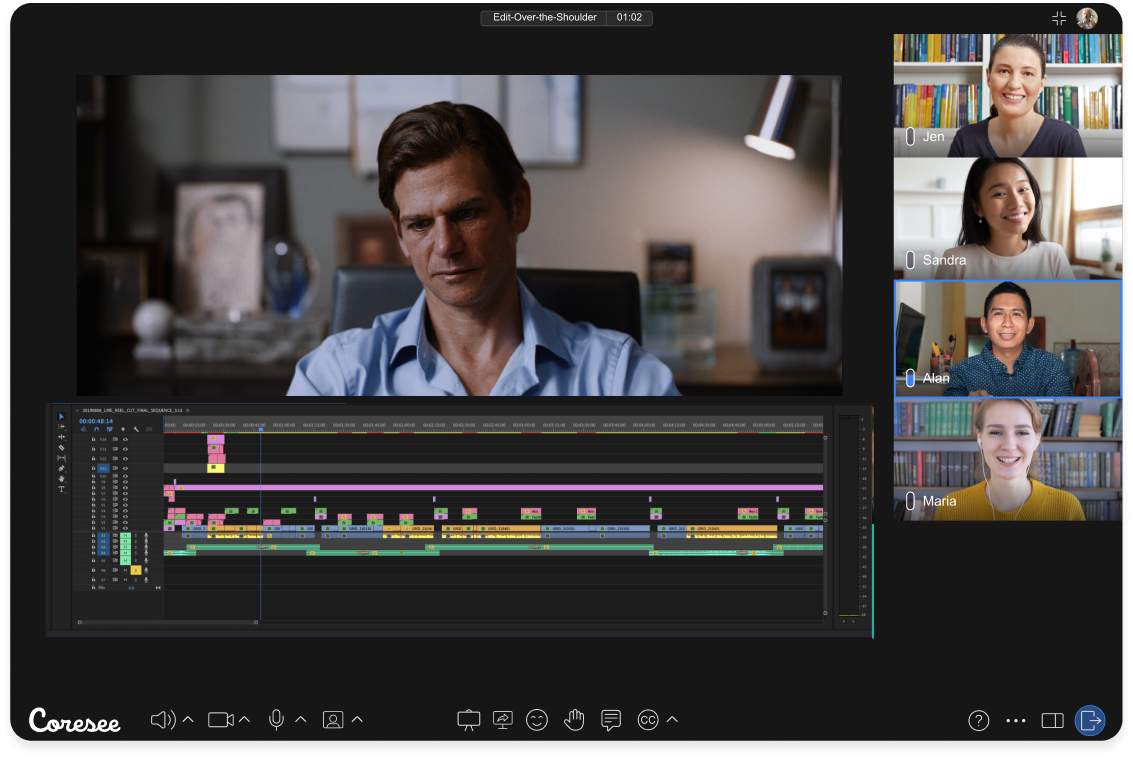Open the profile avatar in the corner
Image resolution: width=1133 pixels, height=759 pixels.
(x=1087, y=18)
